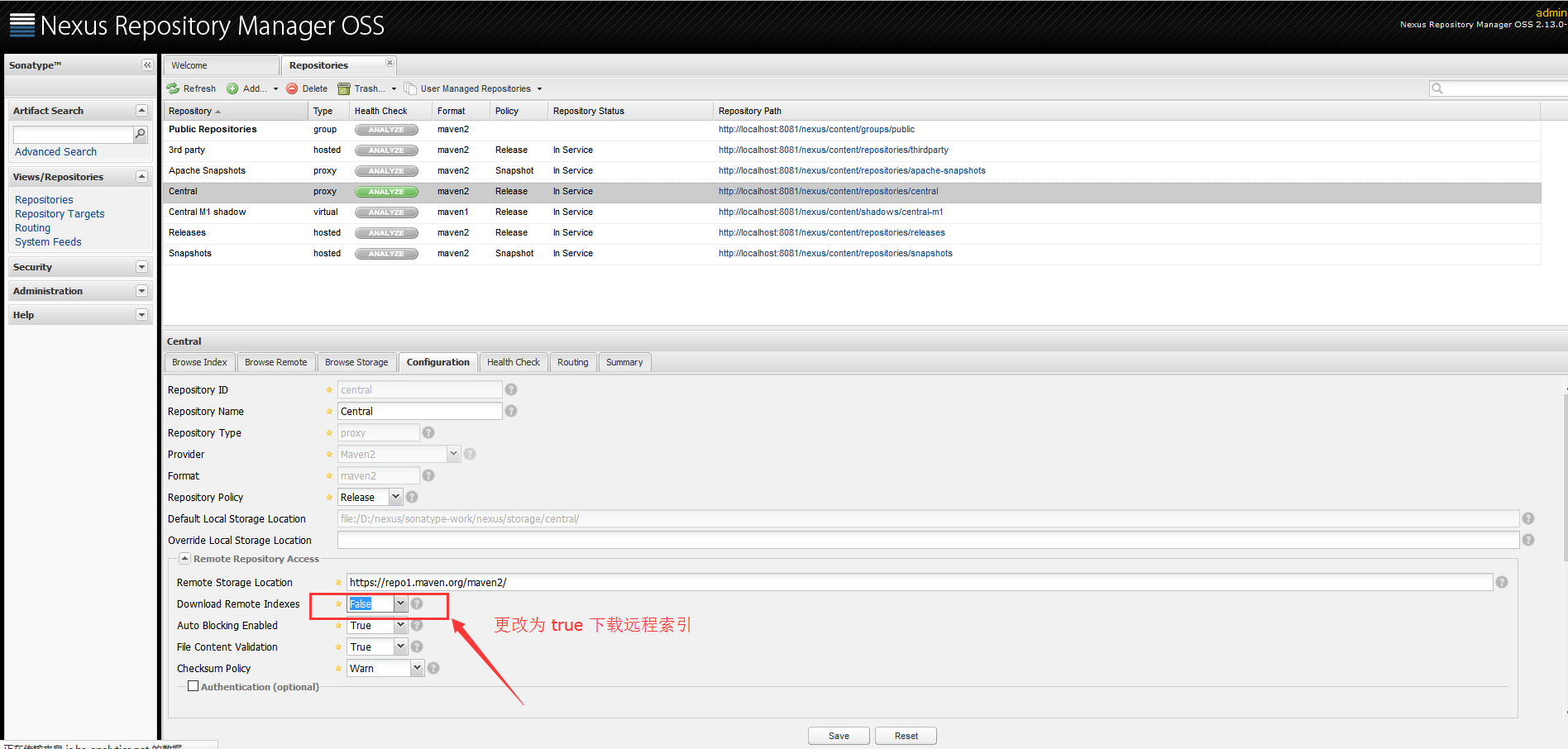Click the help icon beside Provider
Screen dimensions: 1568x749
[470, 454]
